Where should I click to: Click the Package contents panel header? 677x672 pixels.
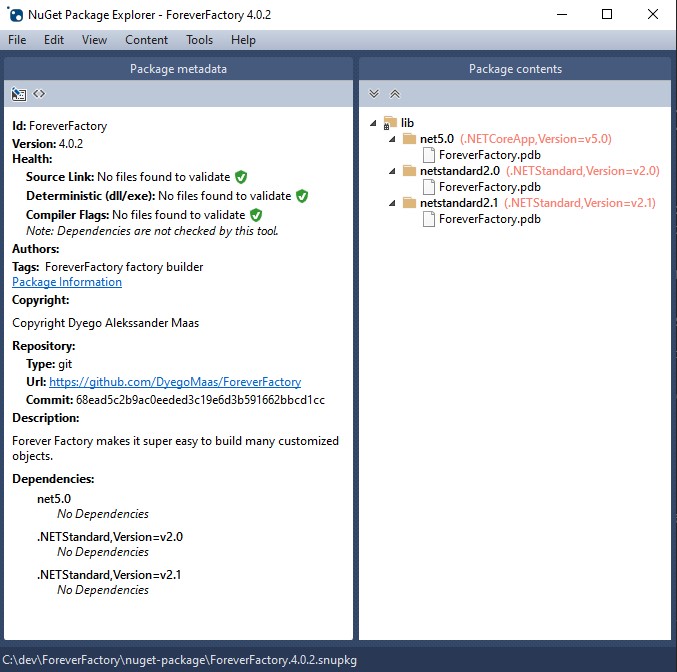coord(515,69)
